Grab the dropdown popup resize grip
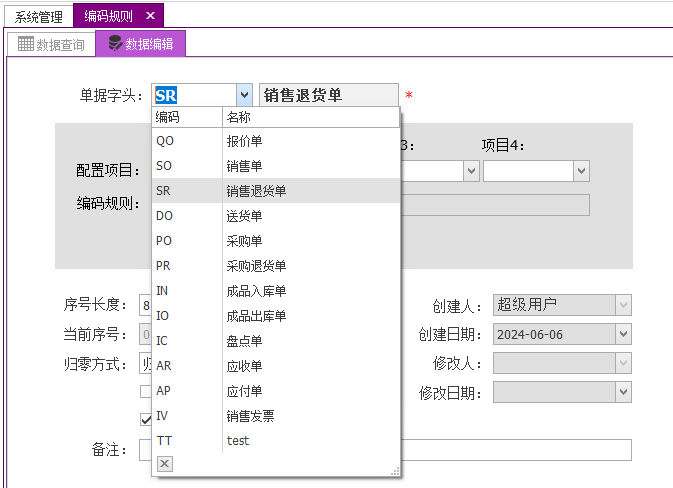This screenshot has height=488, width=673. point(395,471)
